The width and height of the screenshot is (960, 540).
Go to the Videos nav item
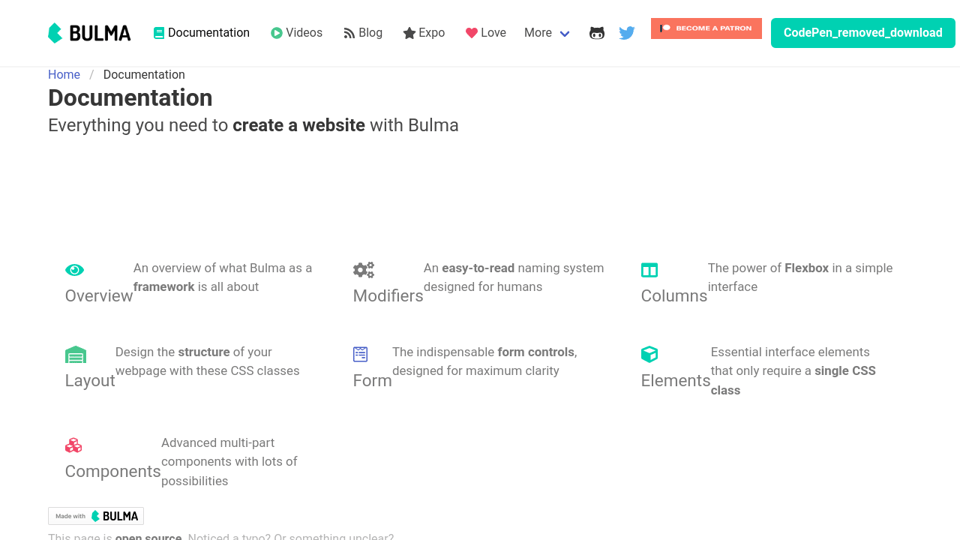[296, 33]
